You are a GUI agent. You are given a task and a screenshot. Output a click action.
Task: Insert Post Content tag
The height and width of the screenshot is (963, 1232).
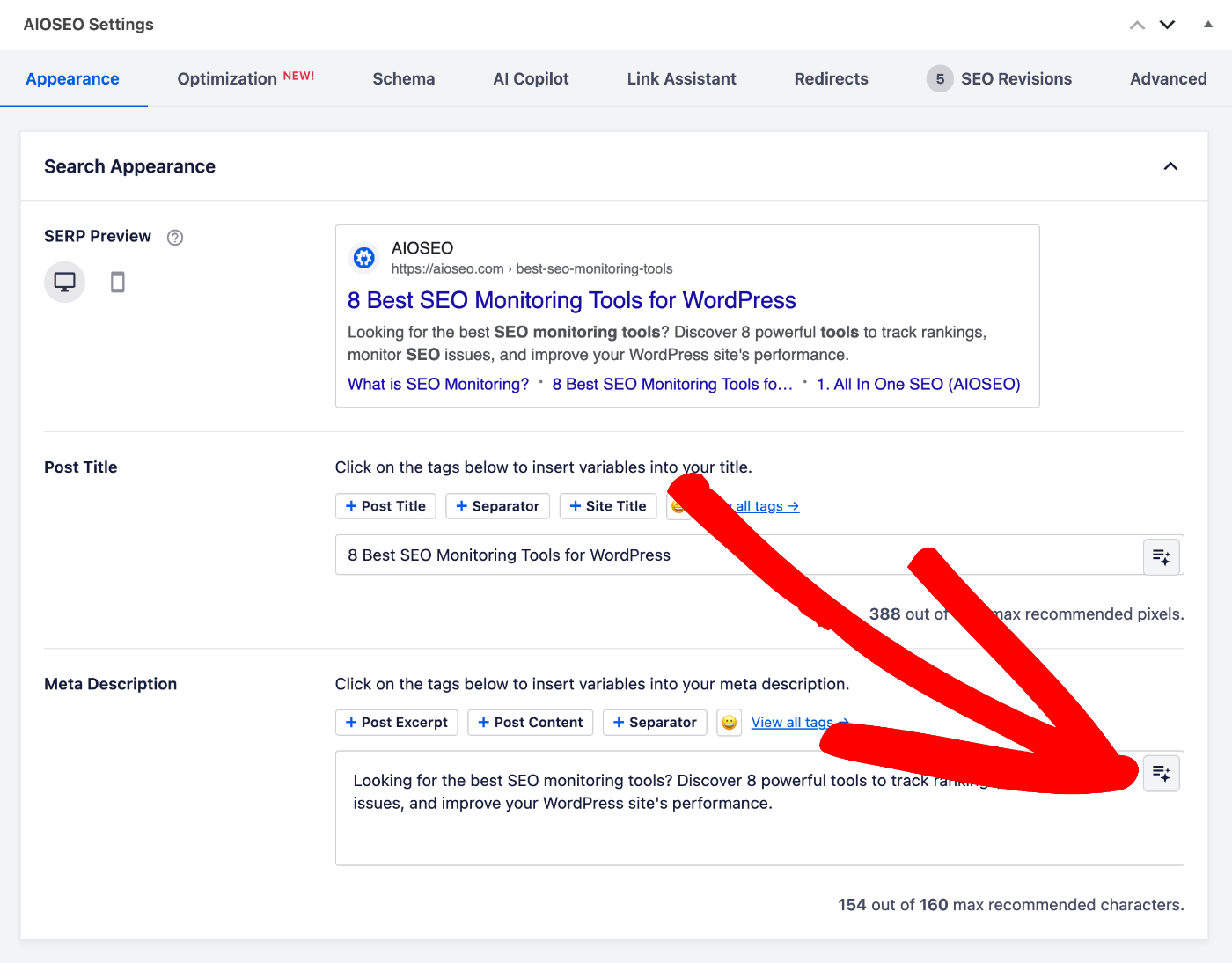531,723
